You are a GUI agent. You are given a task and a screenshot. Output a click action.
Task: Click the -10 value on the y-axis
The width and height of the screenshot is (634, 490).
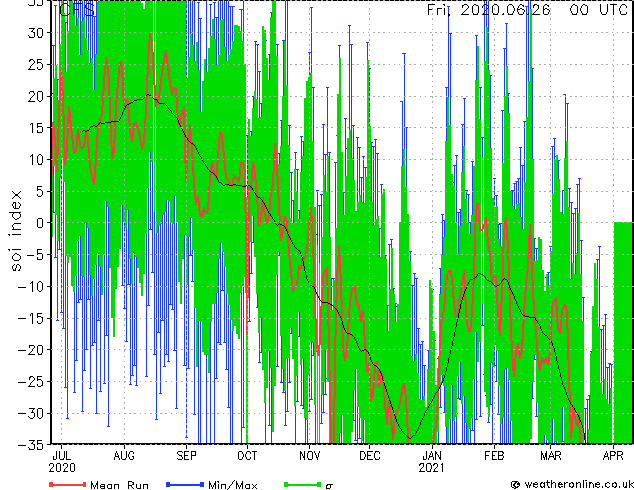(x=31, y=287)
